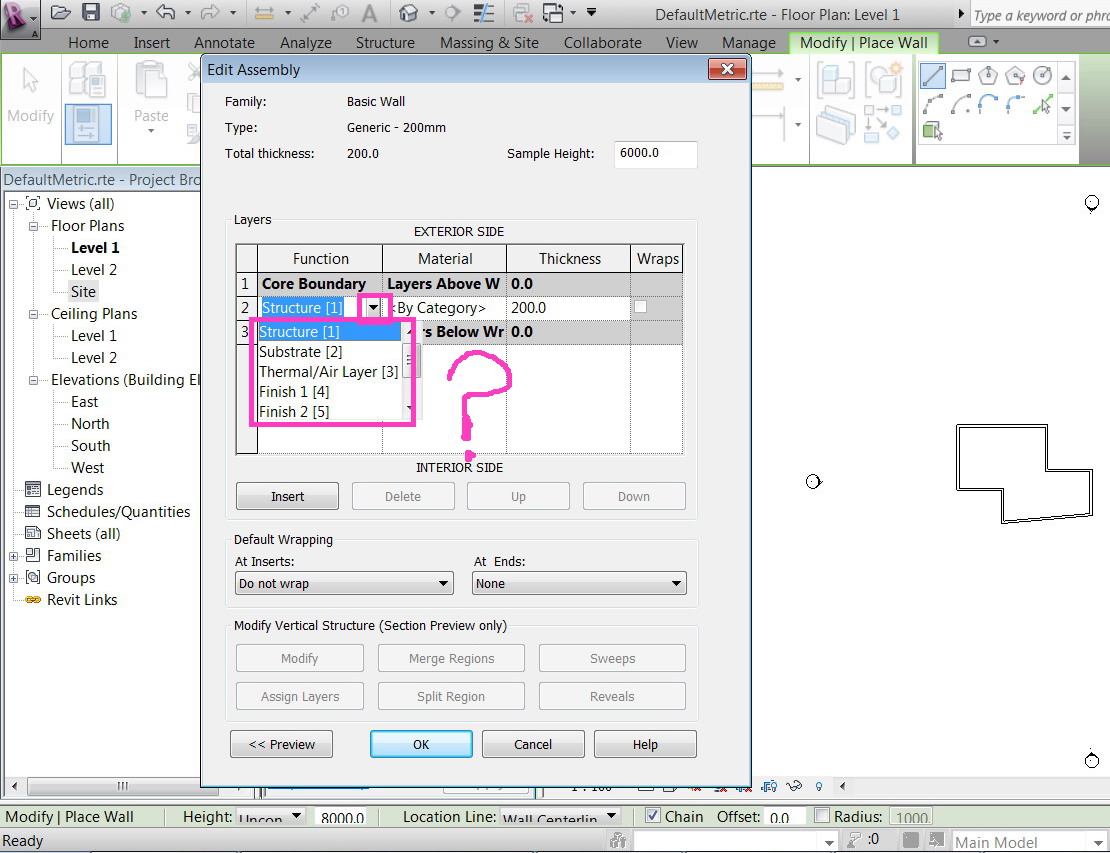Switch to the Annotate ribbon tab

tap(224, 42)
